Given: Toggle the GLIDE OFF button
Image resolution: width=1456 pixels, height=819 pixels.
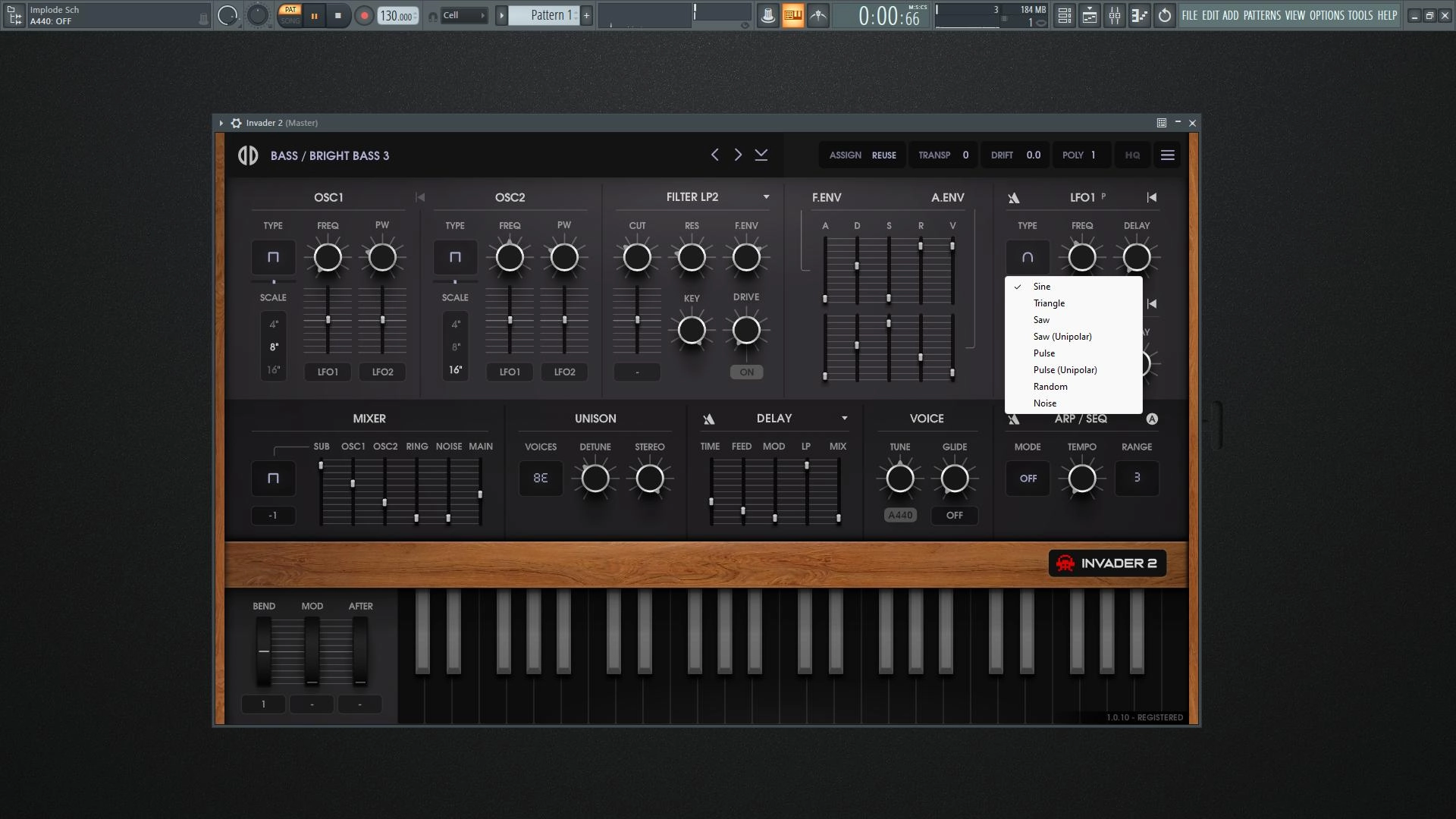Looking at the screenshot, I should click(955, 516).
